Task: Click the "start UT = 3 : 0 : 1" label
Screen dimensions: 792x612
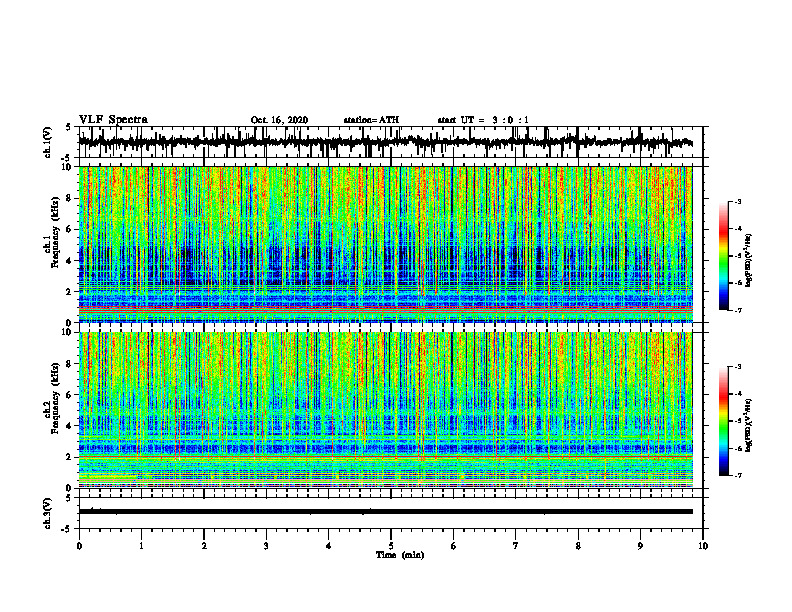Action: click(483, 120)
